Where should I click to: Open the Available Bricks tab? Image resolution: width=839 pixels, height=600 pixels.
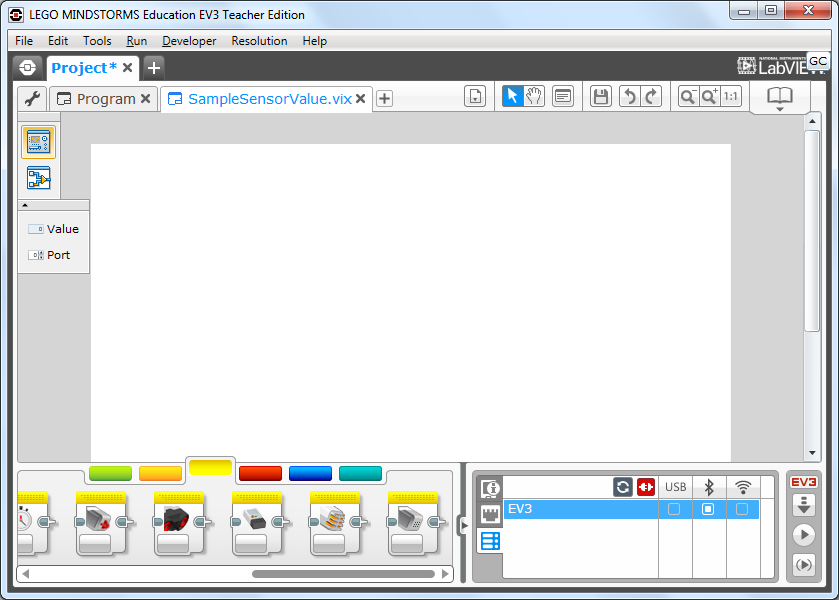coord(490,541)
